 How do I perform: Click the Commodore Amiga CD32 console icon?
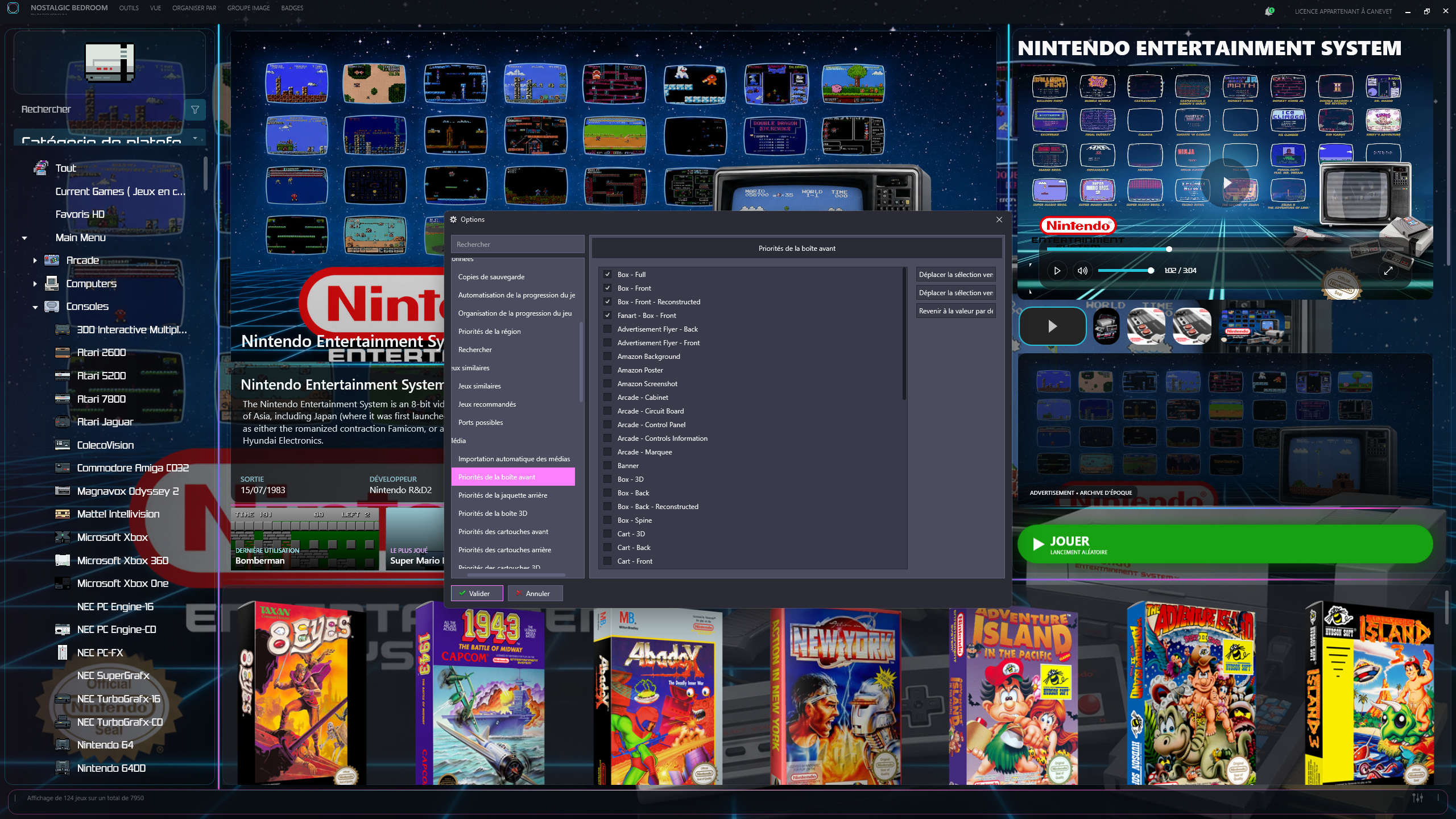click(x=63, y=468)
